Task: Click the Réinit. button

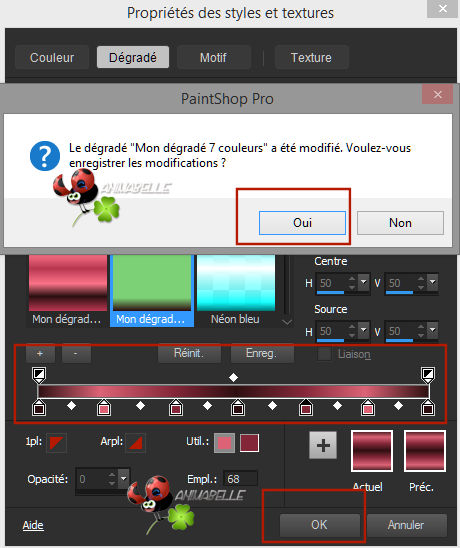Action: pyautogui.click(x=189, y=353)
